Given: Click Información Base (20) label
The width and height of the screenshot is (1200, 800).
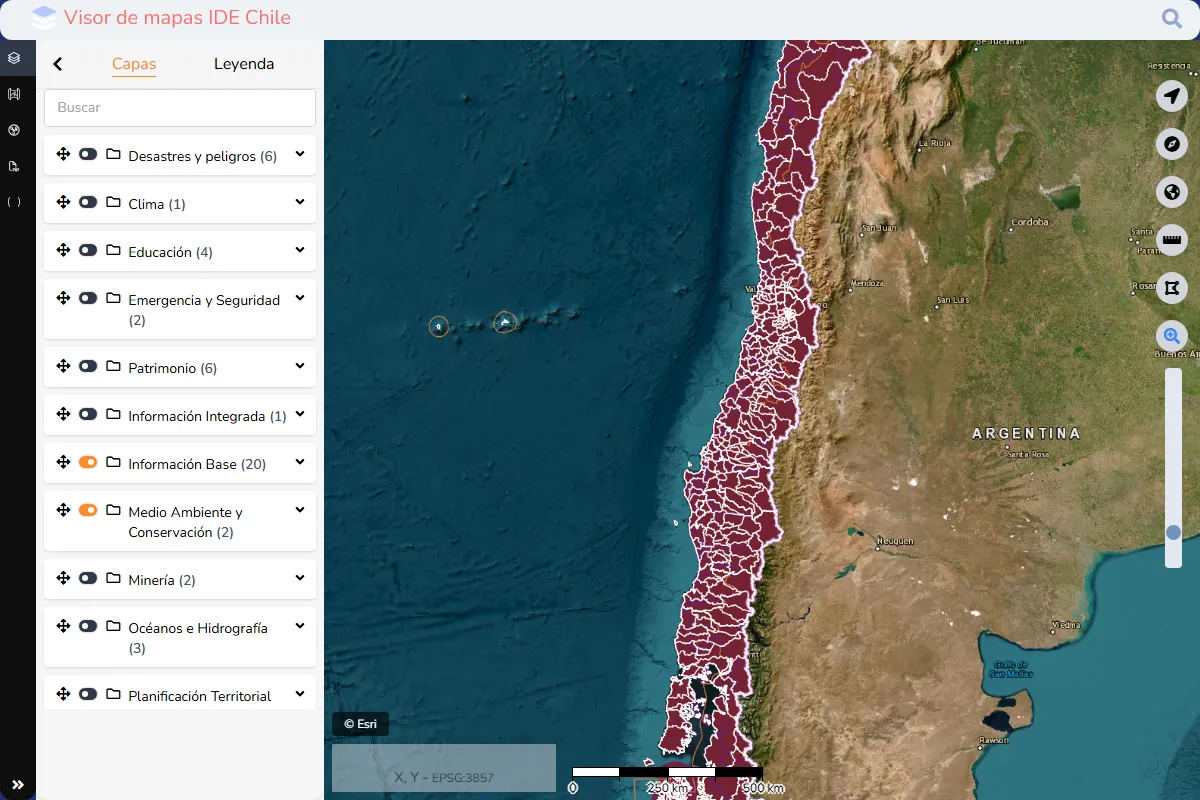Looking at the screenshot, I should click(197, 464).
